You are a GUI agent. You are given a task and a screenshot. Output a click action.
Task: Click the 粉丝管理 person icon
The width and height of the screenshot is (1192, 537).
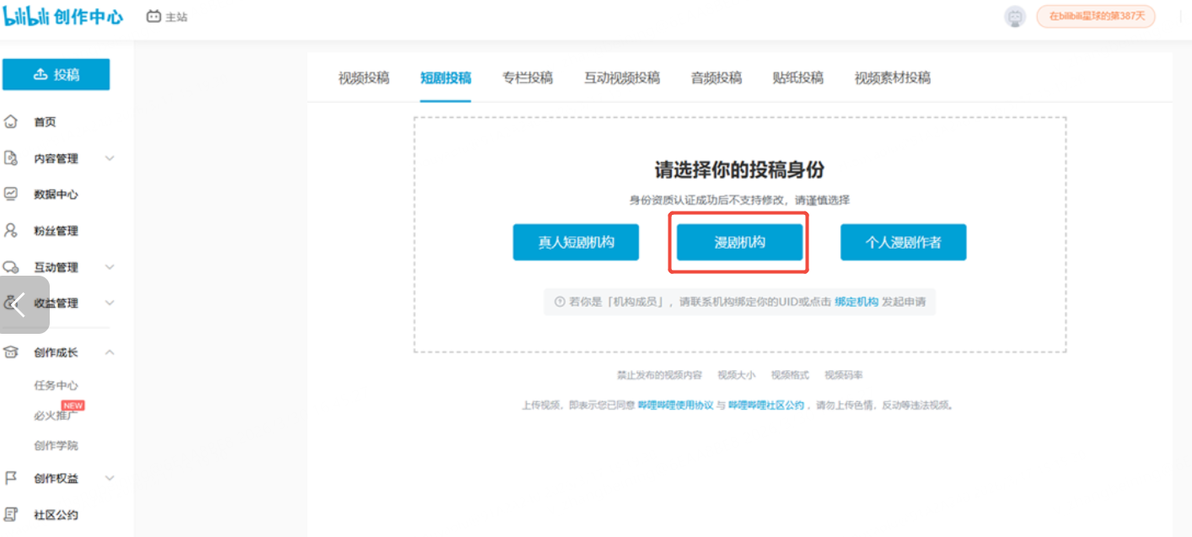11,230
